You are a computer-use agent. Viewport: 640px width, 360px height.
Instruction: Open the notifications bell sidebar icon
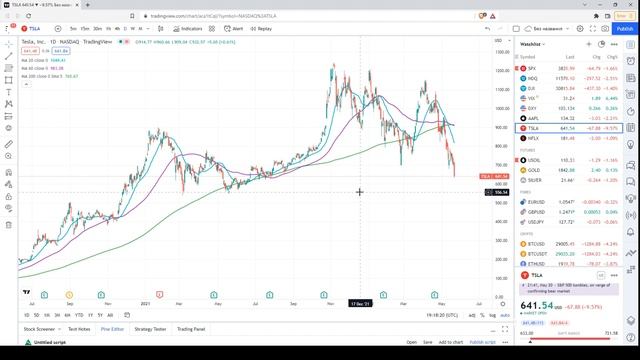click(x=631, y=232)
